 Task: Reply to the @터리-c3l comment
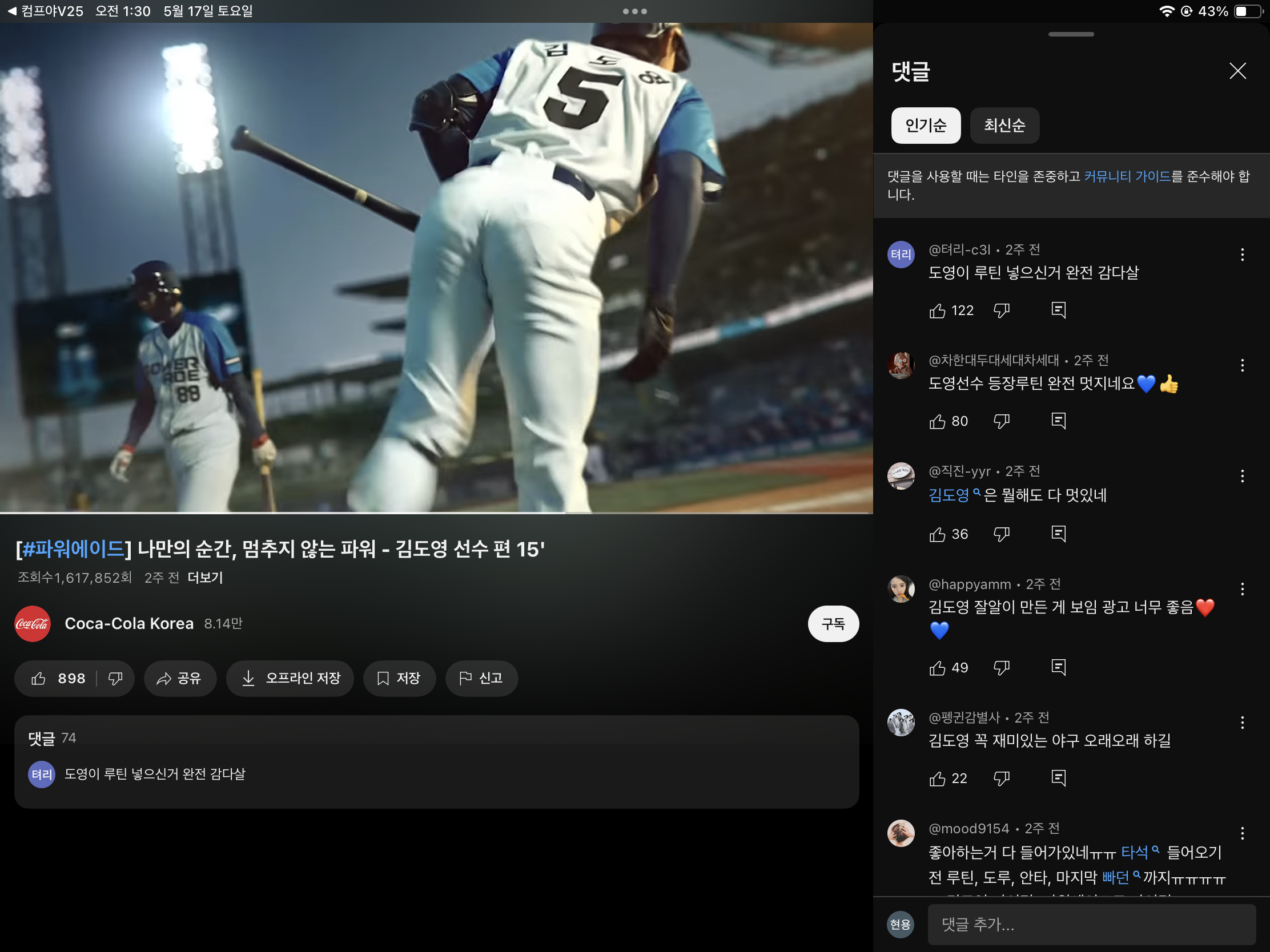pyautogui.click(x=1059, y=310)
